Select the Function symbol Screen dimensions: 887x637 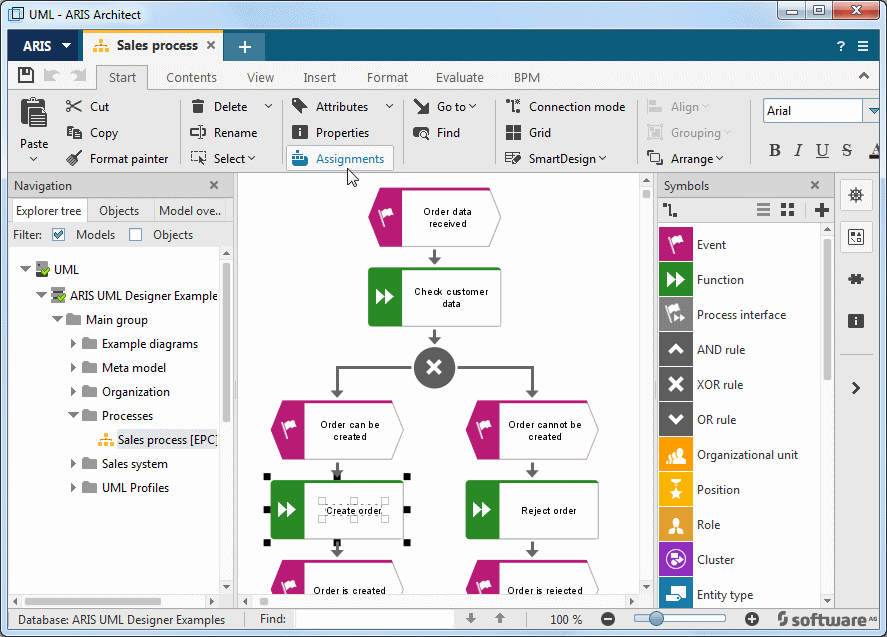tap(675, 279)
